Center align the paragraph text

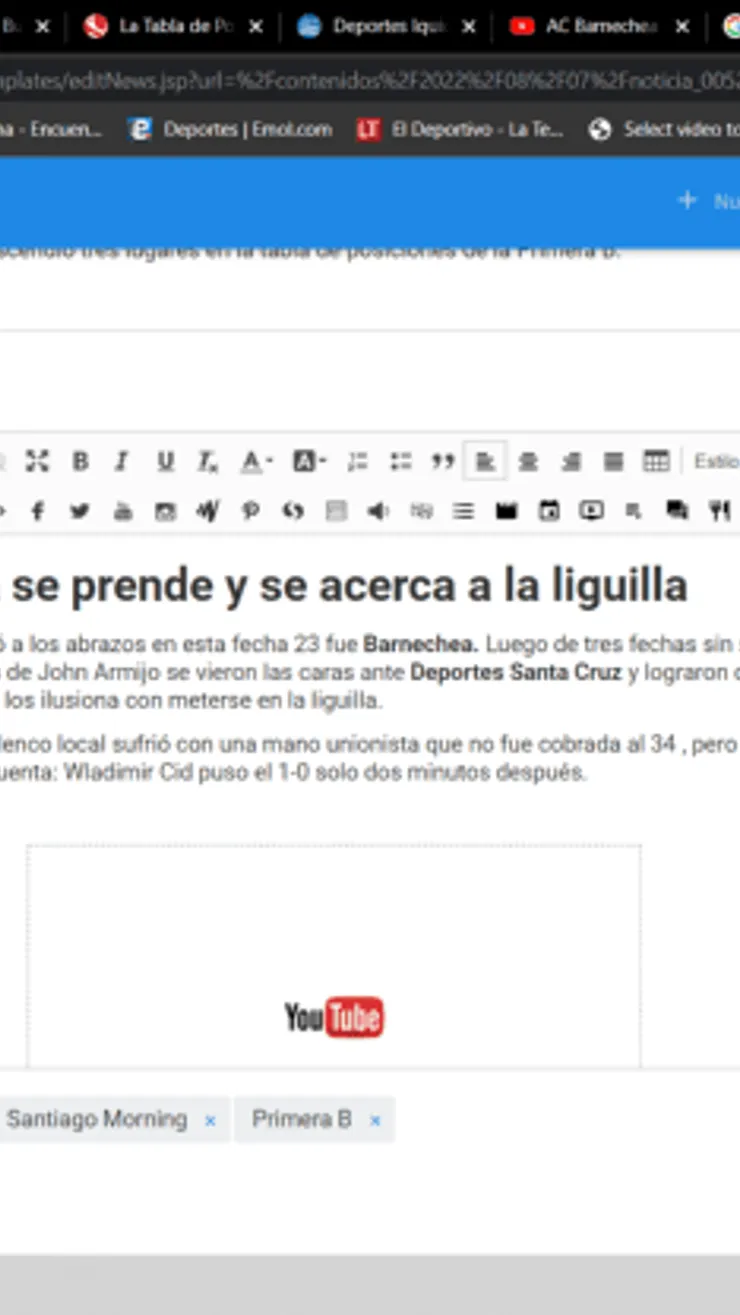click(x=528, y=461)
